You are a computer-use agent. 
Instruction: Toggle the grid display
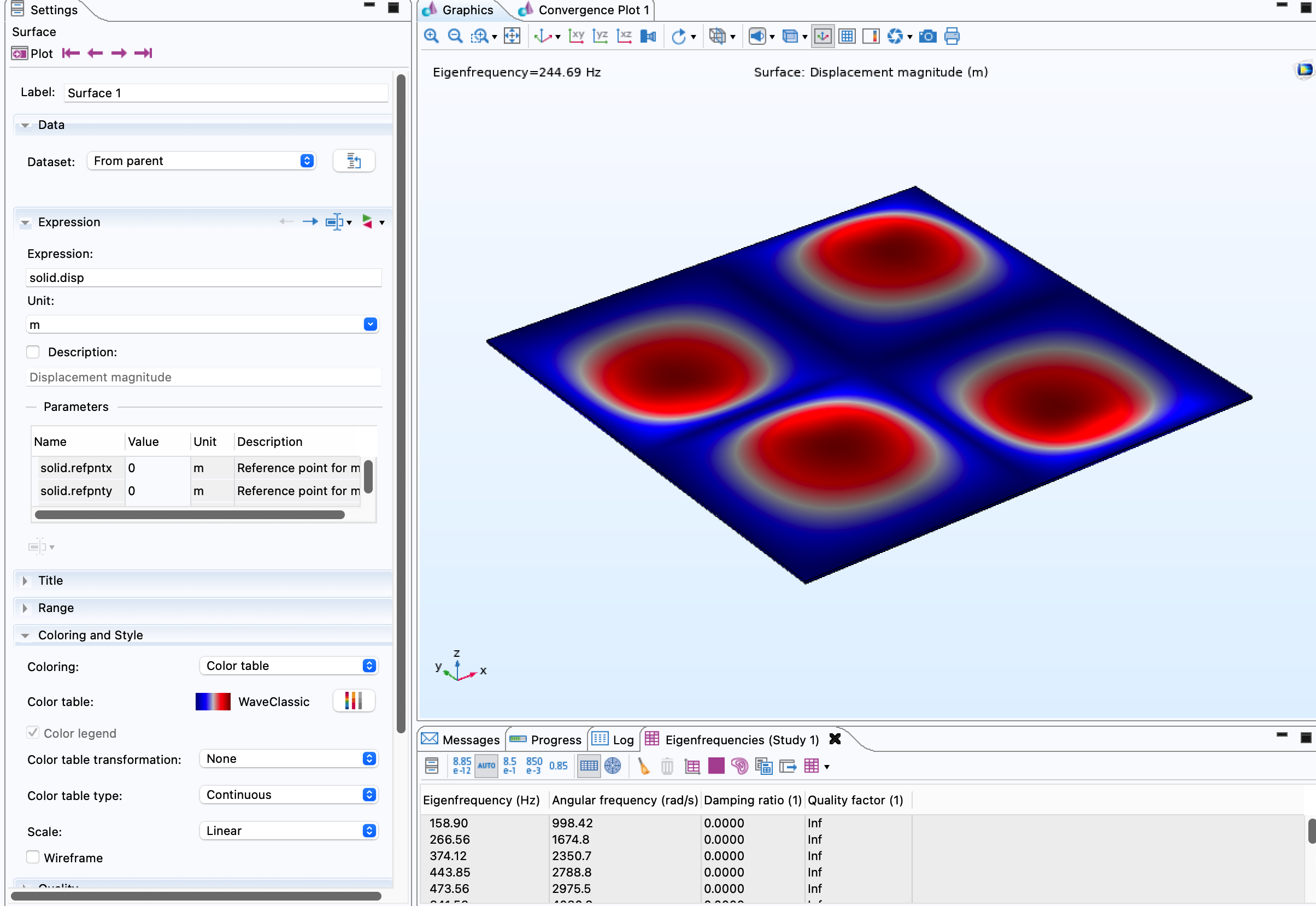click(x=847, y=36)
